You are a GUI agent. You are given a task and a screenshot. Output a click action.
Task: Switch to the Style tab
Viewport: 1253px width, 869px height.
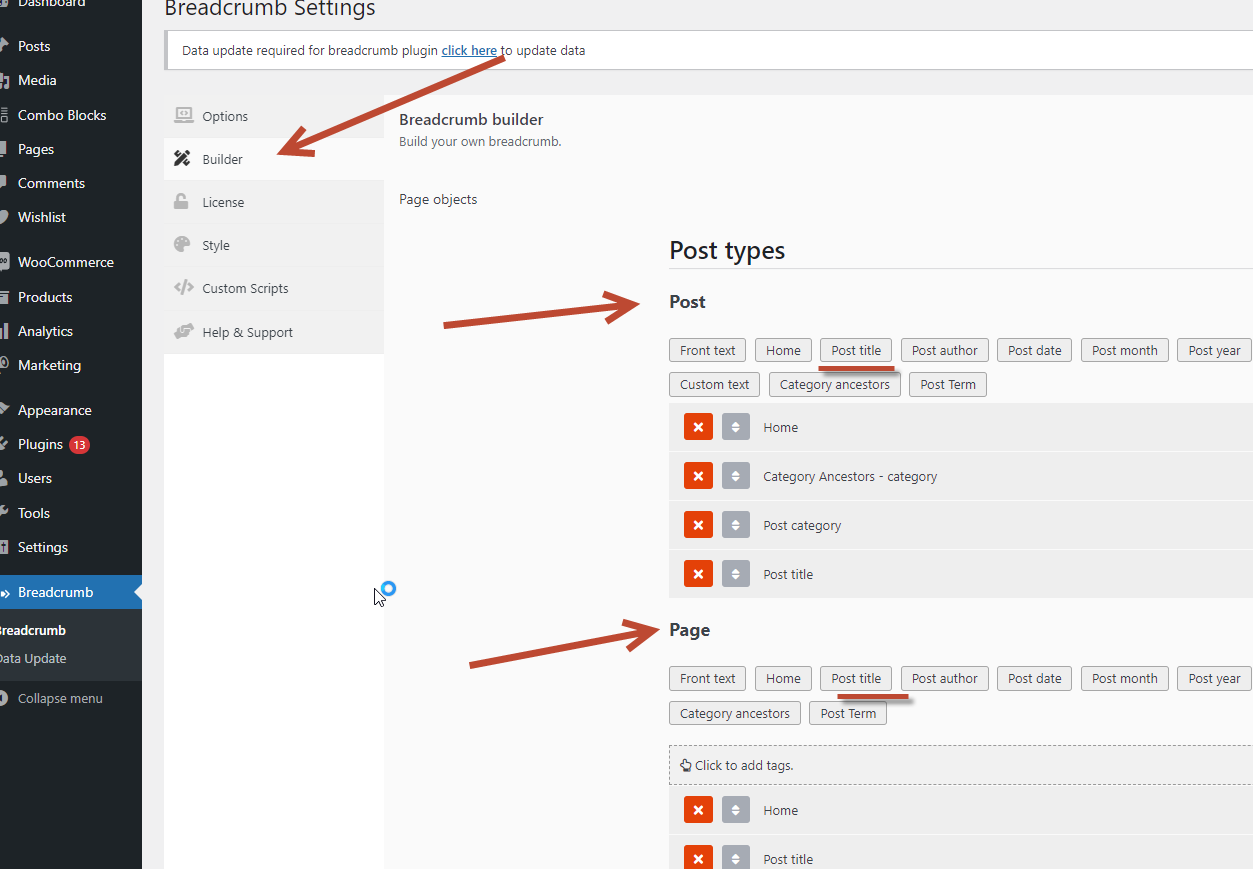tap(274, 245)
